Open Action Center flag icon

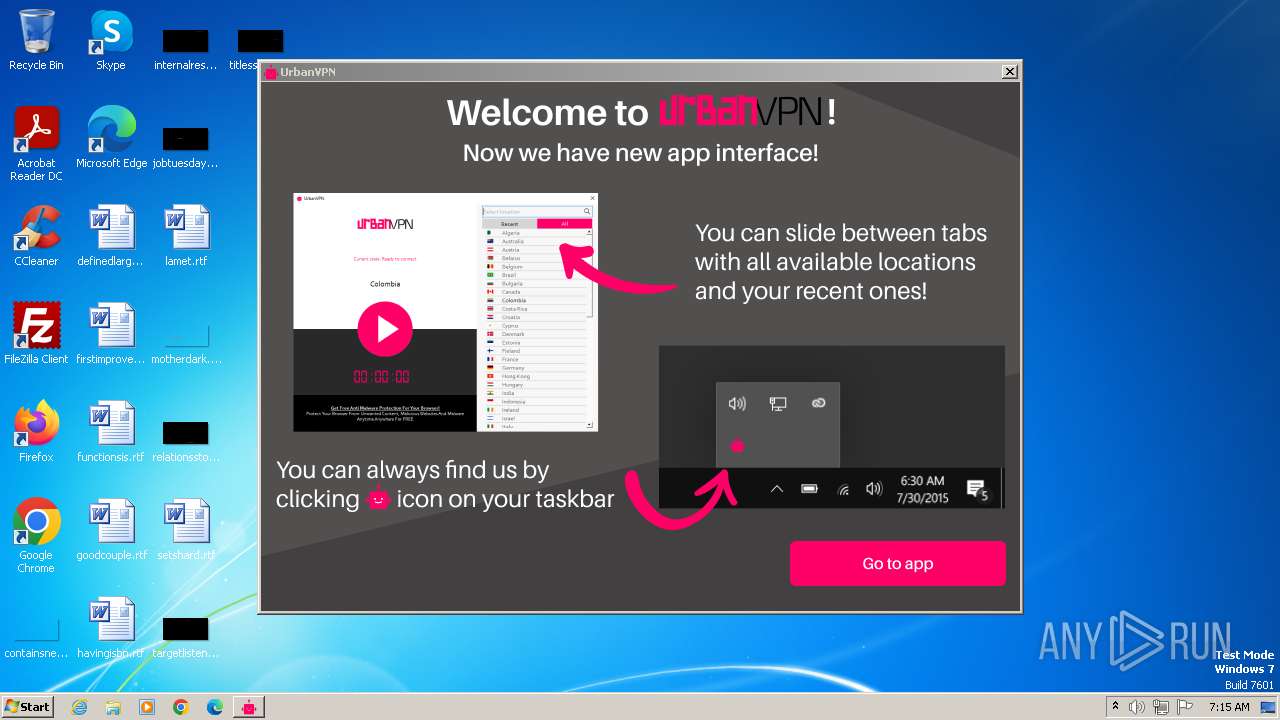(x=1185, y=707)
